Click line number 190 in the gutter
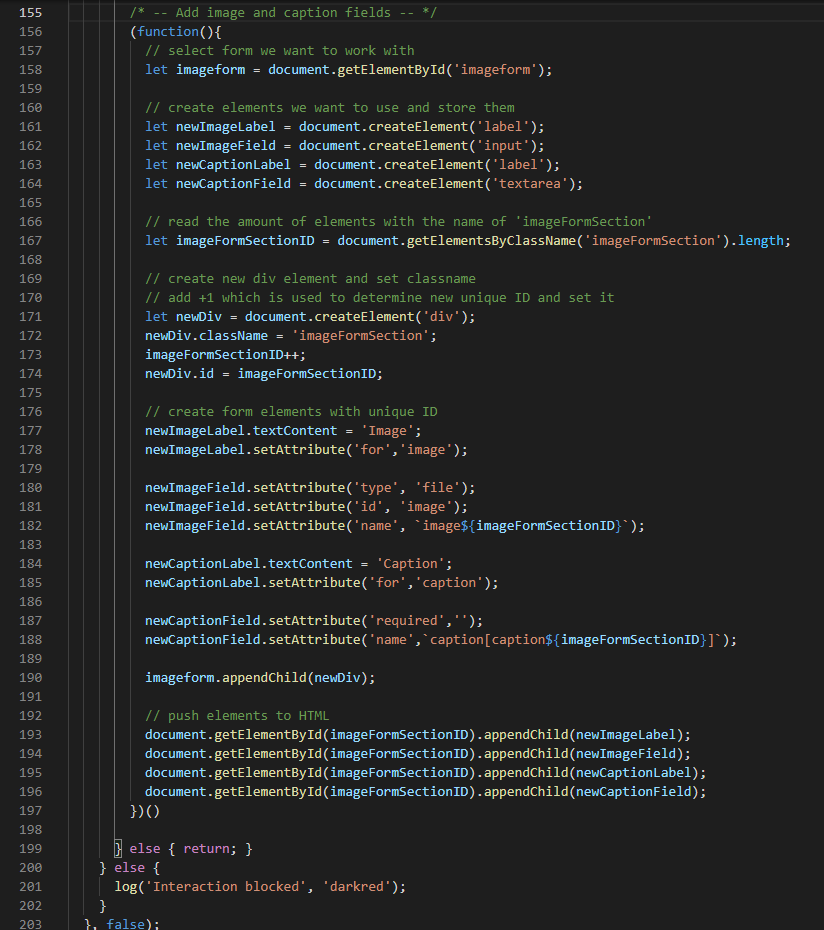Image resolution: width=824 pixels, height=930 pixels. point(31,677)
